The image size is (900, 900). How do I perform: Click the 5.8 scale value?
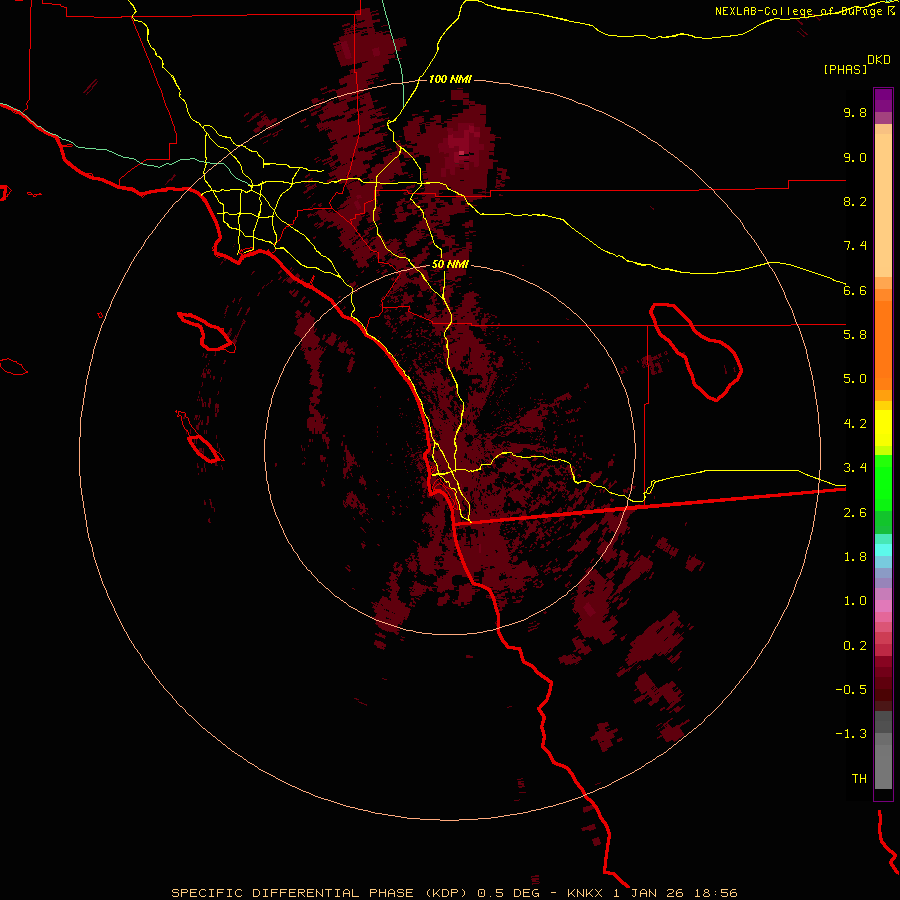click(855, 335)
